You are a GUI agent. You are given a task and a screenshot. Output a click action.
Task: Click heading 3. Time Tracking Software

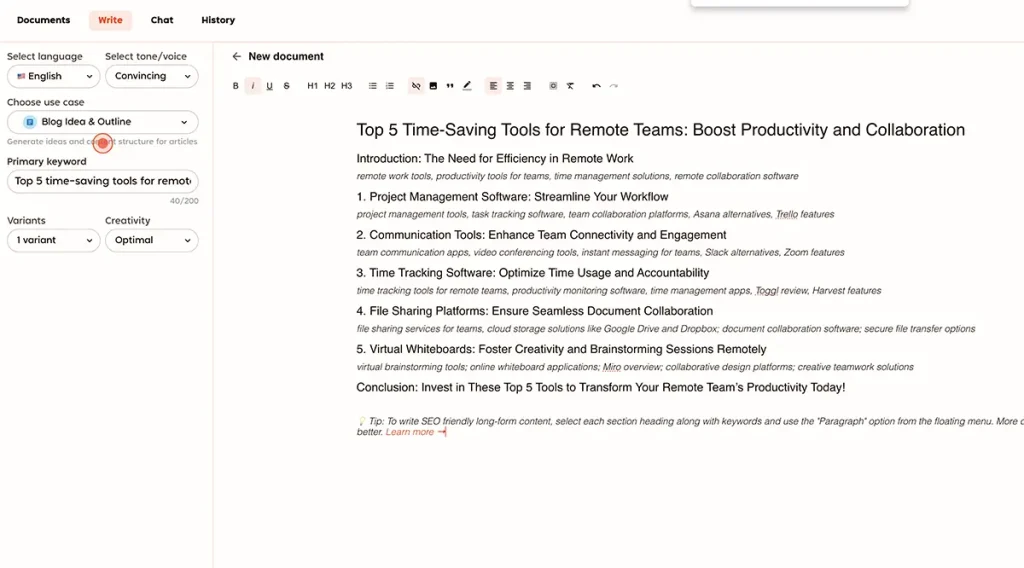[x=532, y=273]
